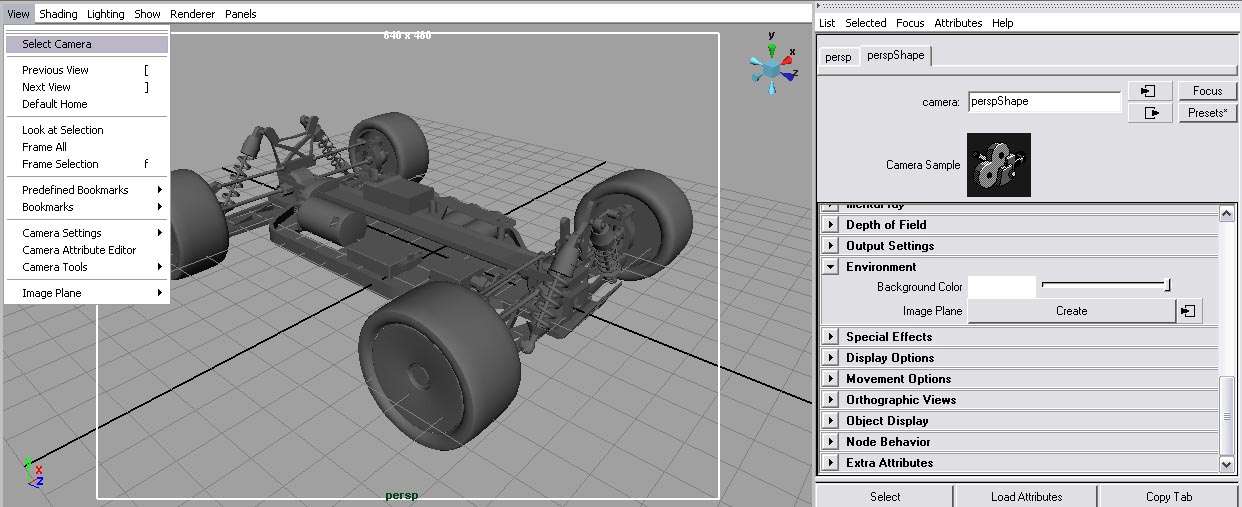This screenshot has height=507, width=1242.
Task: Choose Camera Attribute Editor entry
Action: [x=87, y=250]
